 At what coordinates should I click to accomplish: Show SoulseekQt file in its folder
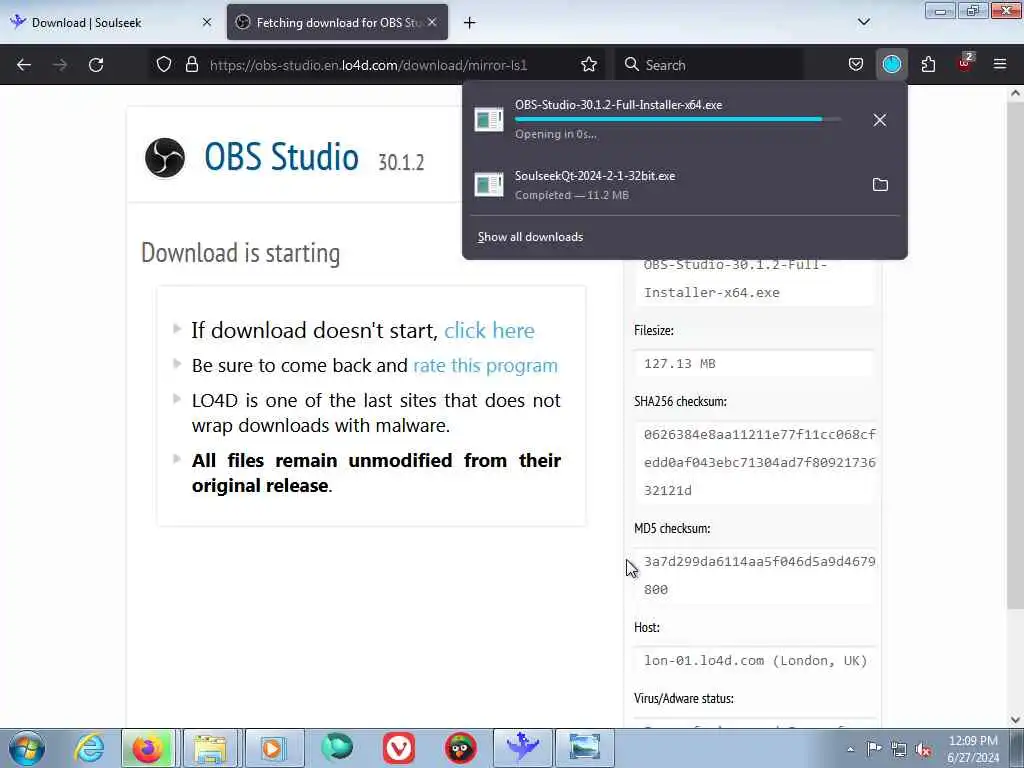pyautogui.click(x=880, y=185)
